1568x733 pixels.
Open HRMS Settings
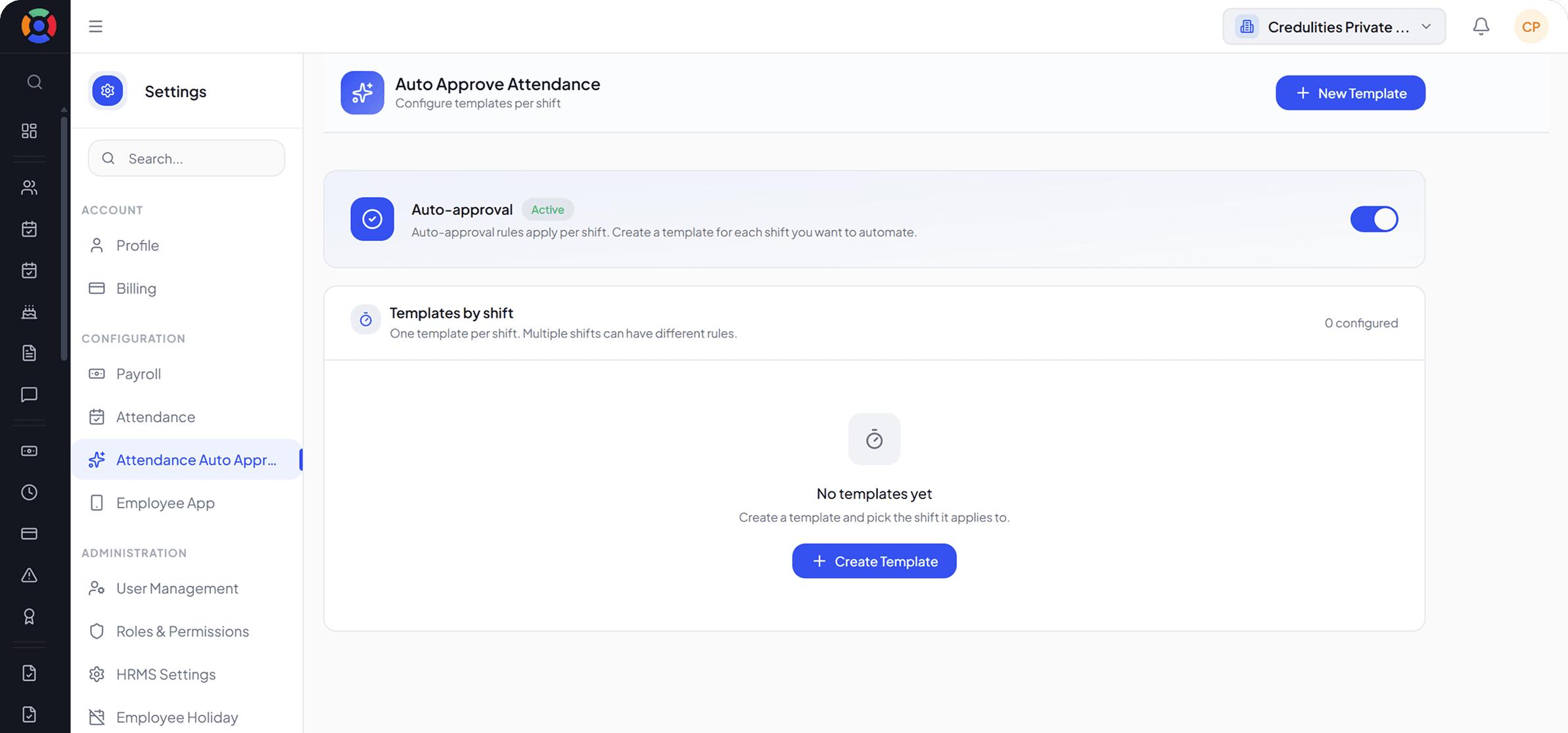(187, 675)
